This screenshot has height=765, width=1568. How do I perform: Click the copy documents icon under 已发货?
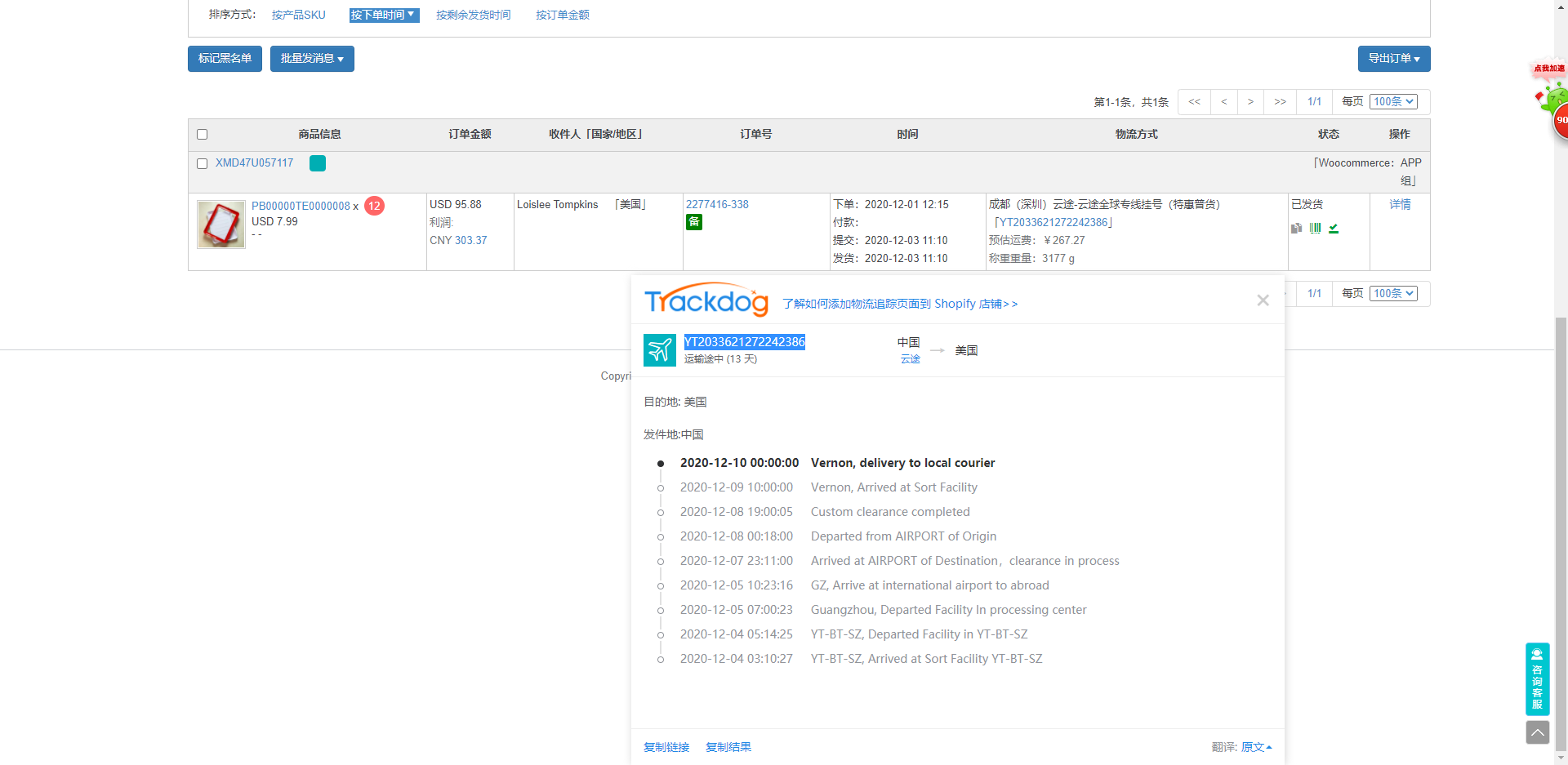[1296, 229]
